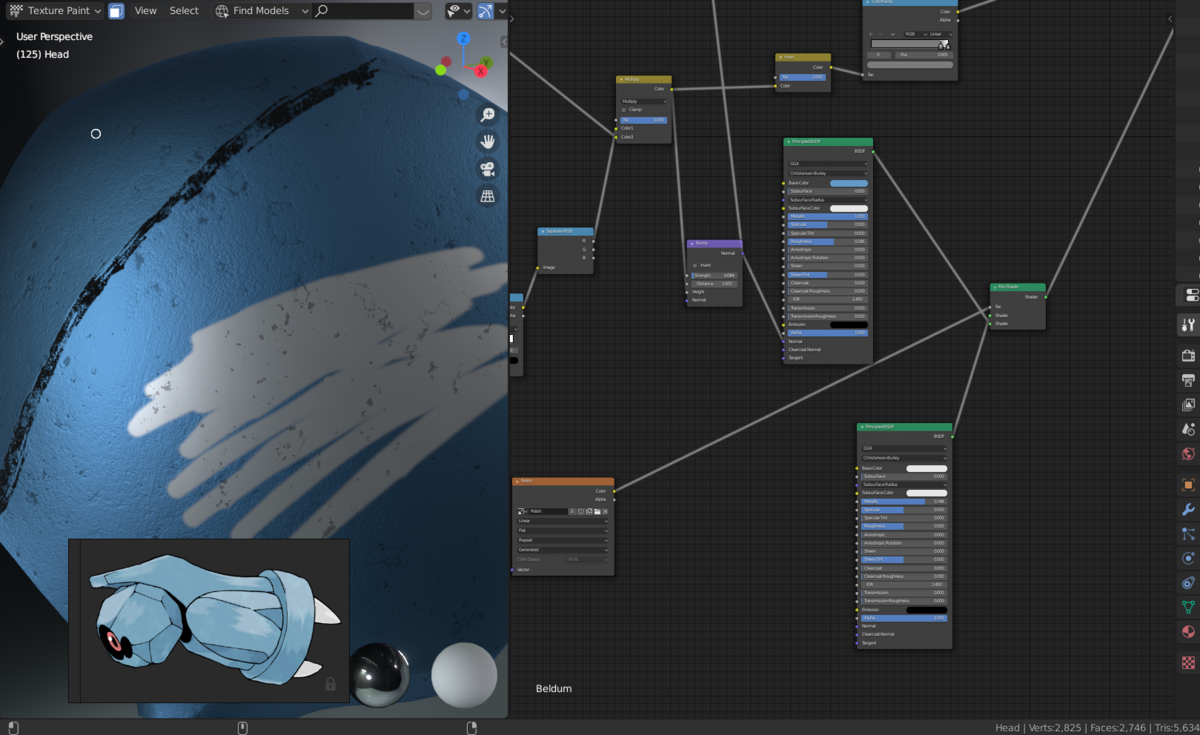Click the lock icon on reference image
Viewport: 1200px width, 735px height.
330,684
